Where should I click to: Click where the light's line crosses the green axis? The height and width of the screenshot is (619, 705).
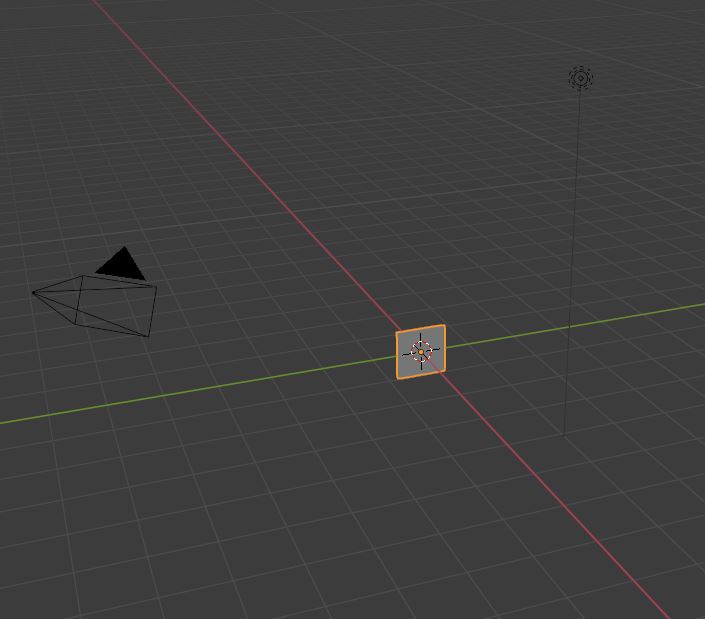click(570, 326)
